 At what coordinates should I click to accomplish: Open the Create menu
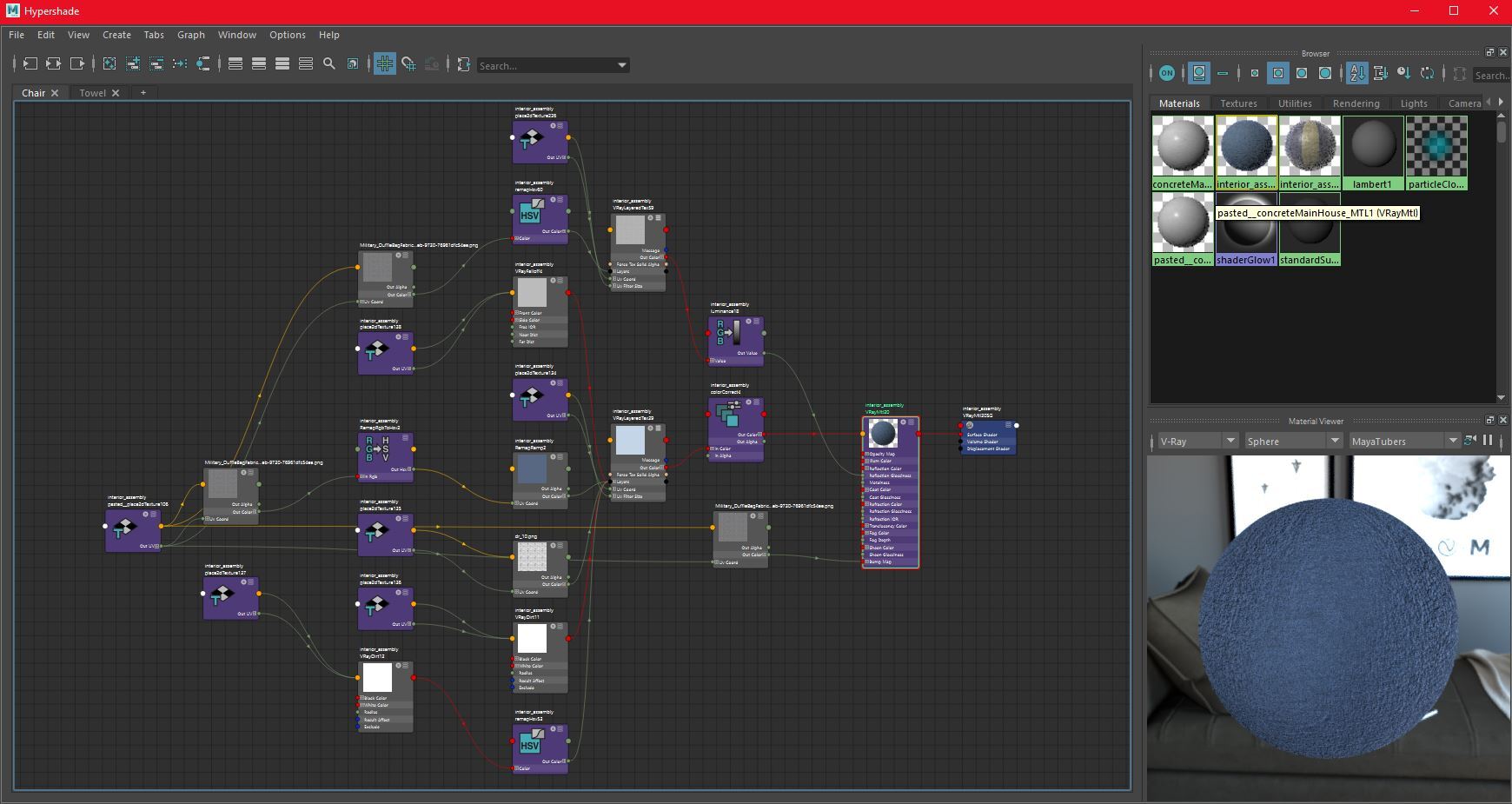pos(116,35)
